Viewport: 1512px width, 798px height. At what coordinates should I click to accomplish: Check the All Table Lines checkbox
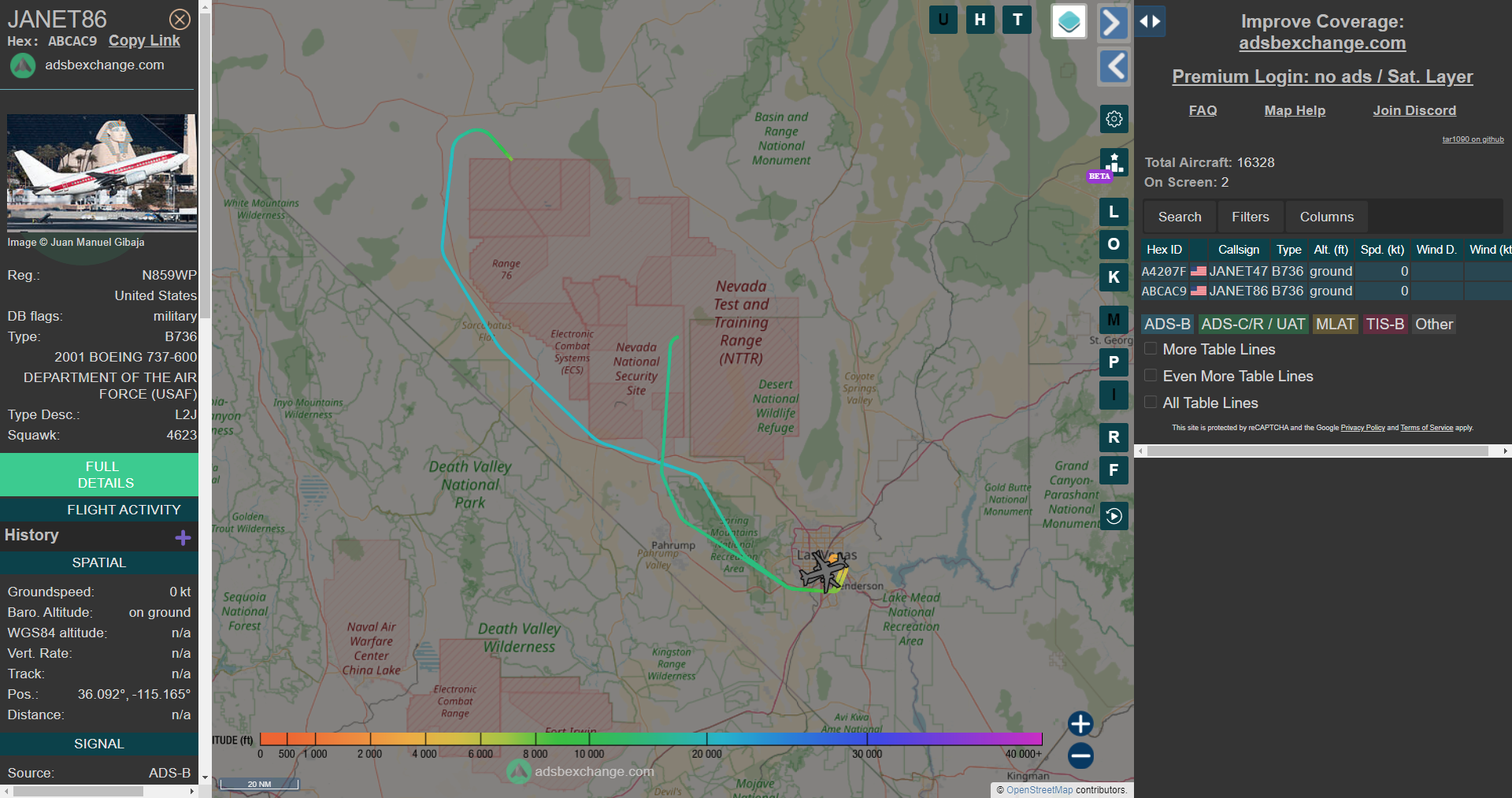click(x=1151, y=402)
